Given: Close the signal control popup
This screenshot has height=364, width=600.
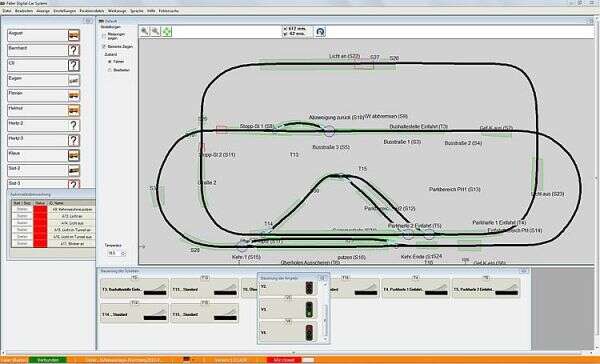Looking at the screenshot, I should click(x=323, y=278).
